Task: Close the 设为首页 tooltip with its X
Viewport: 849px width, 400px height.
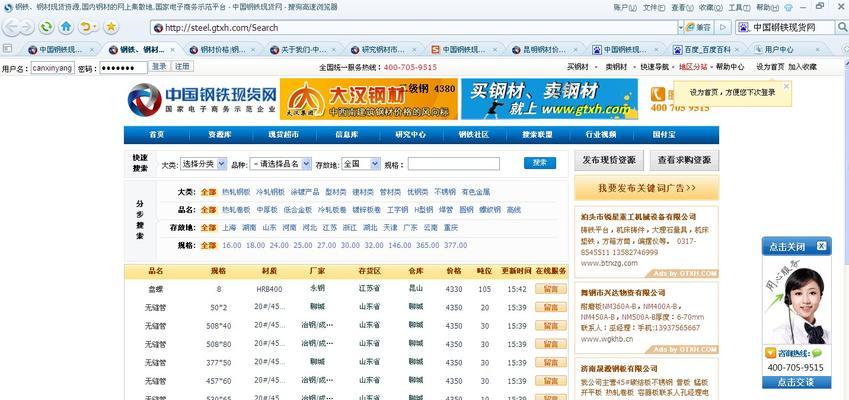Action: [x=786, y=86]
